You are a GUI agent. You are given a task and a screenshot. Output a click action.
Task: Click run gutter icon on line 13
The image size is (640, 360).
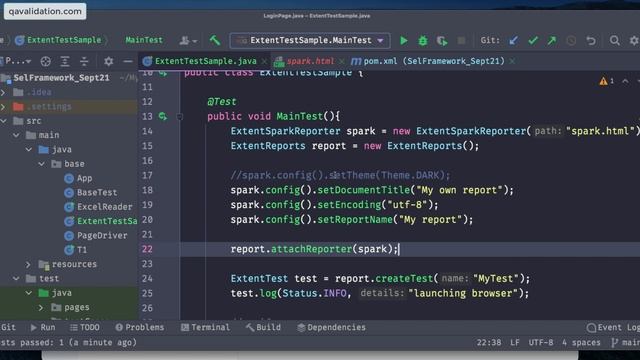(x=163, y=116)
